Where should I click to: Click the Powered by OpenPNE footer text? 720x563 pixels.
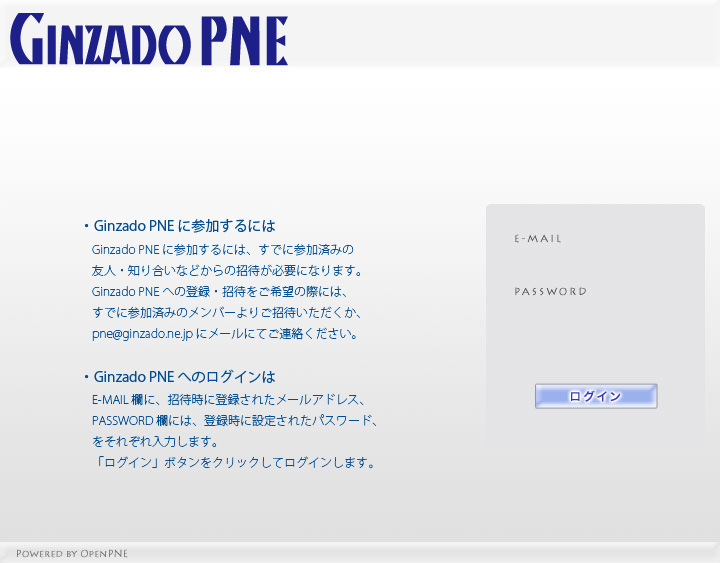coord(72,553)
